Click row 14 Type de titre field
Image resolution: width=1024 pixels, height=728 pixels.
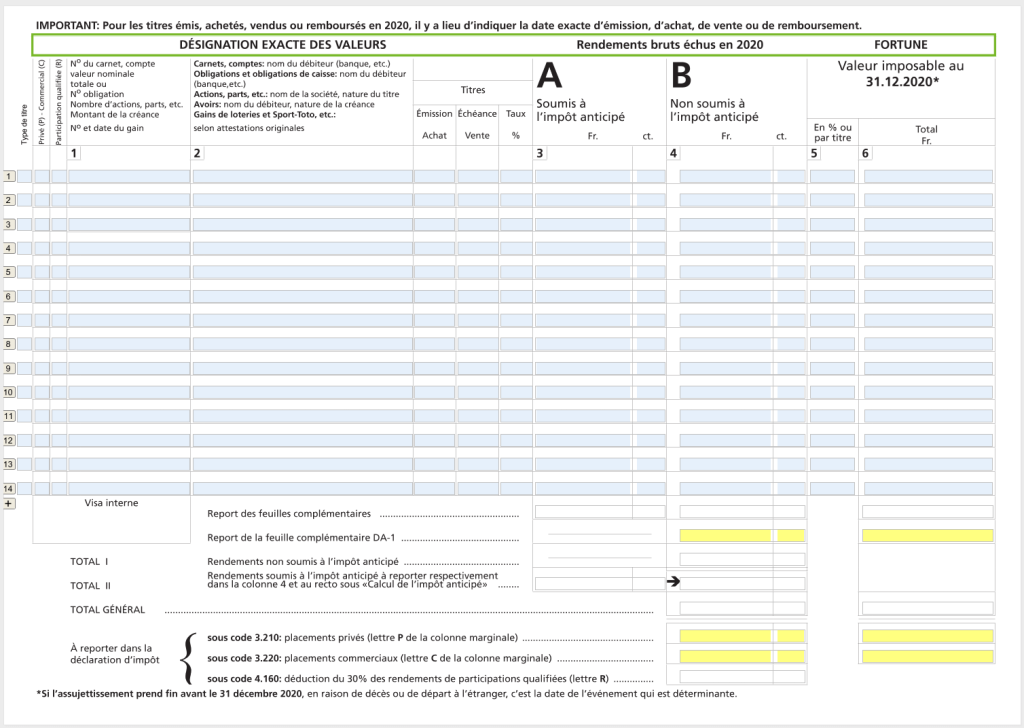coord(24,488)
